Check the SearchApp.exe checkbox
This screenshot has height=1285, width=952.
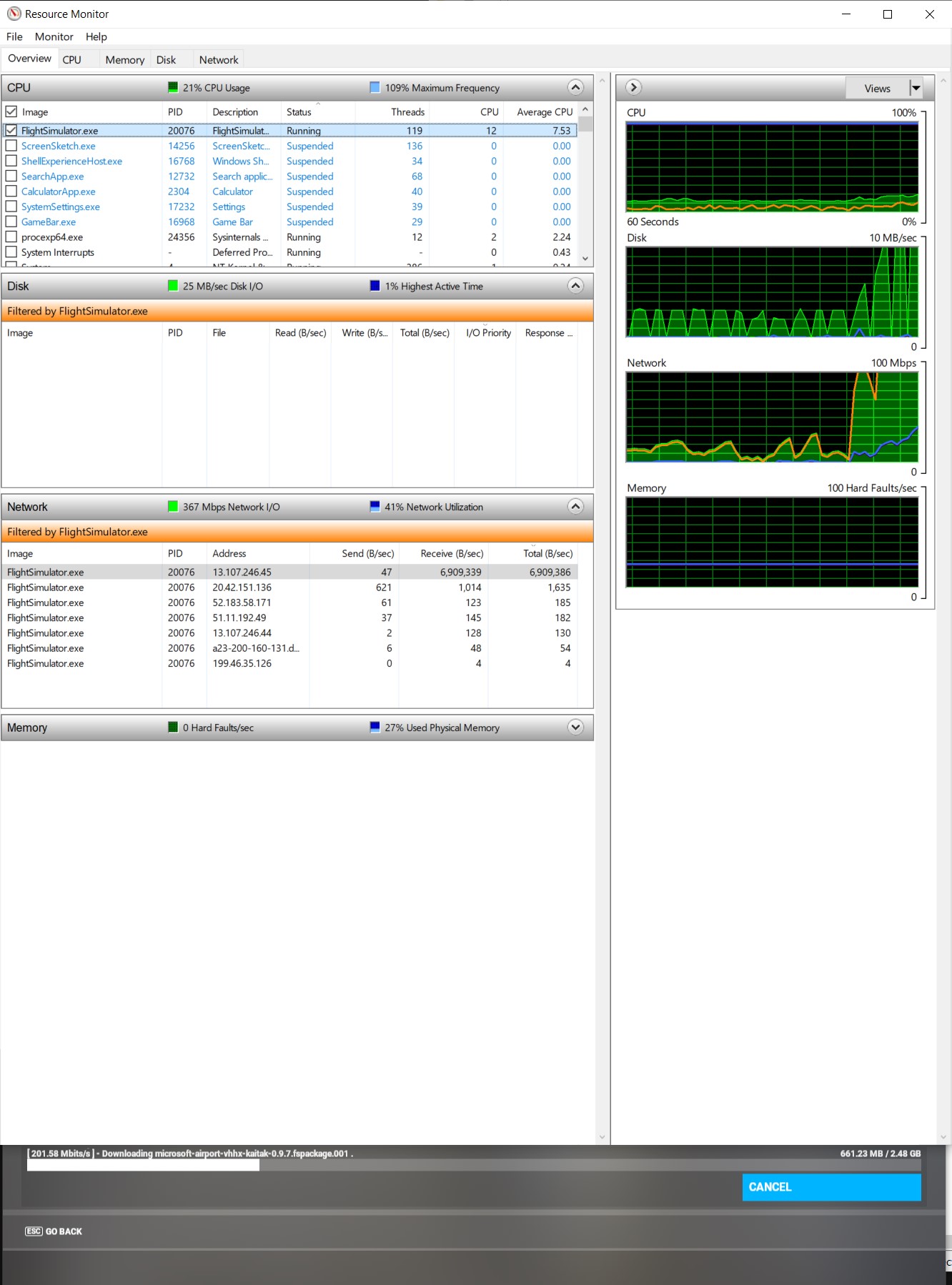11,176
